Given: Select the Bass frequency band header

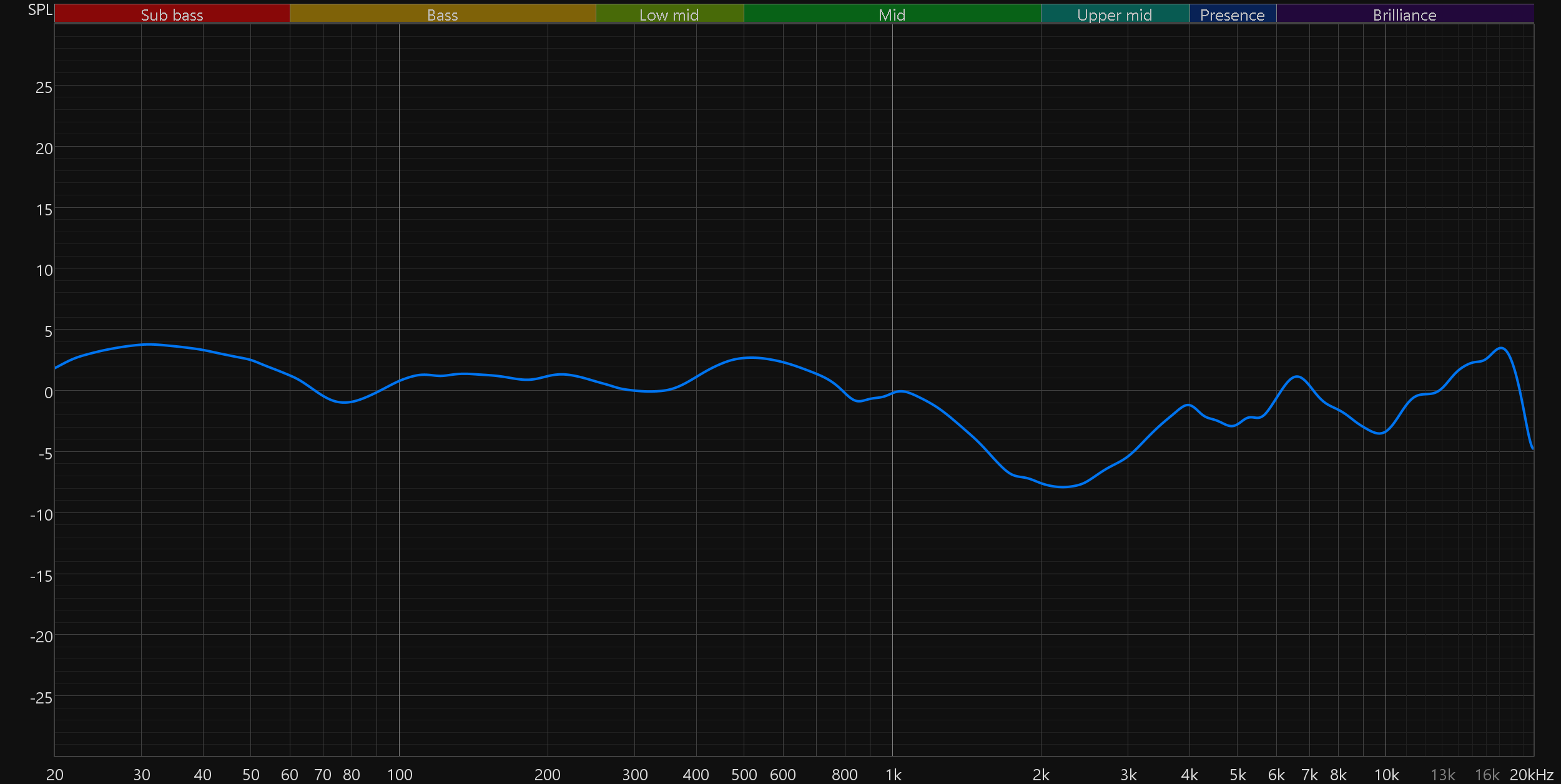Looking at the screenshot, I should (x=442, y=14).
